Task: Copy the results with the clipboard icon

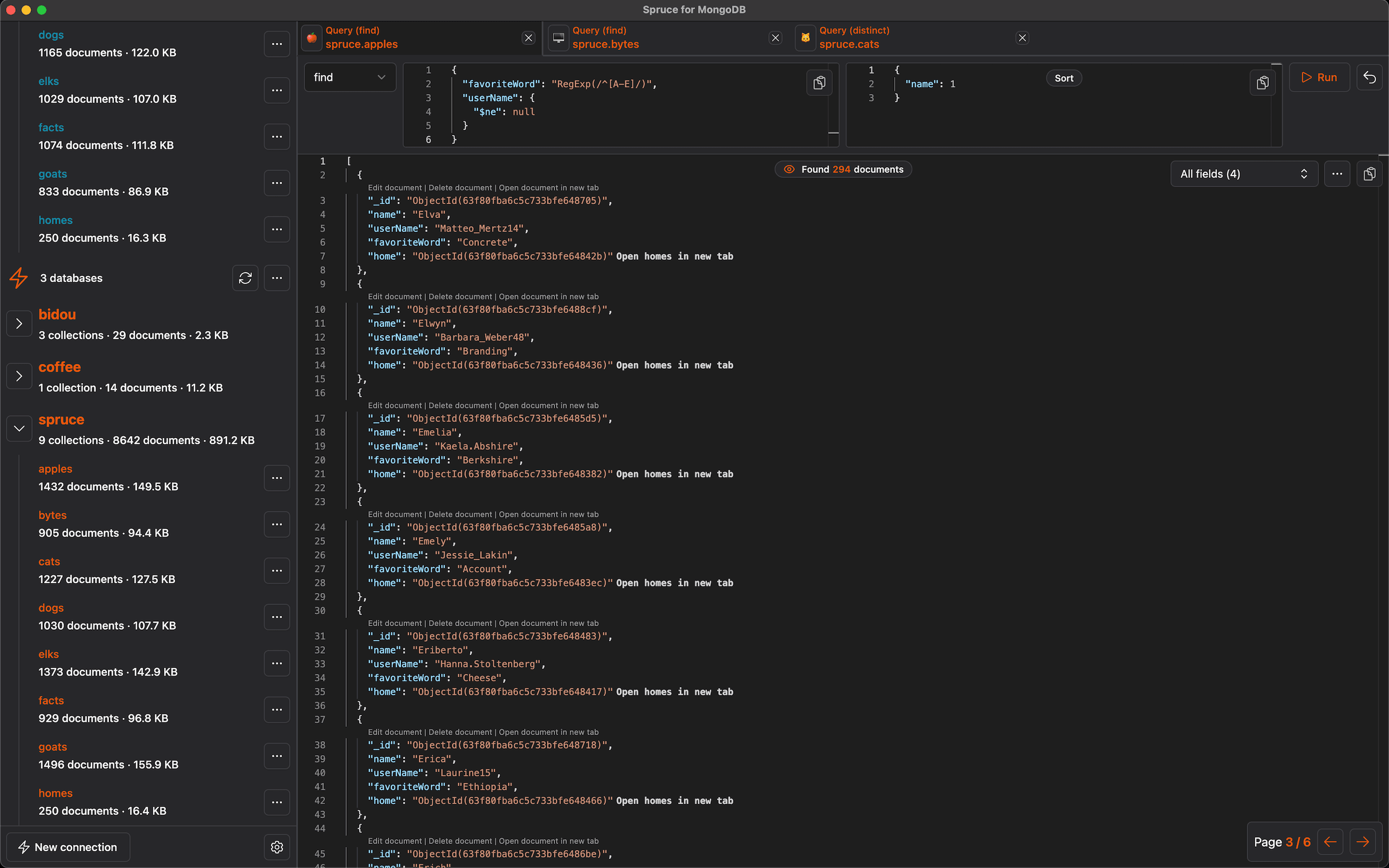Action: coord(1369,174)
